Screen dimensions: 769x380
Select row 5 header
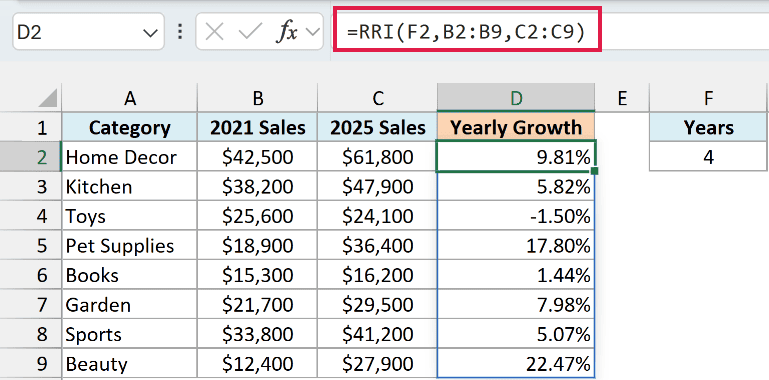click(31, 245)
